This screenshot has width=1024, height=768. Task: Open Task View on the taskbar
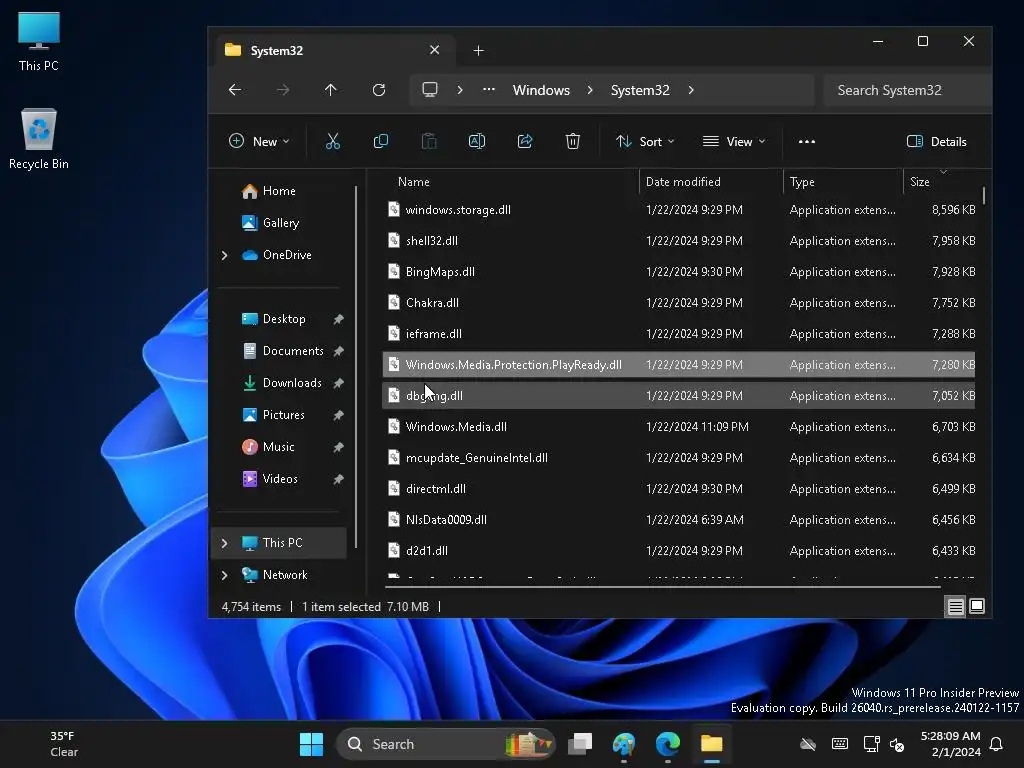[580, 744]
